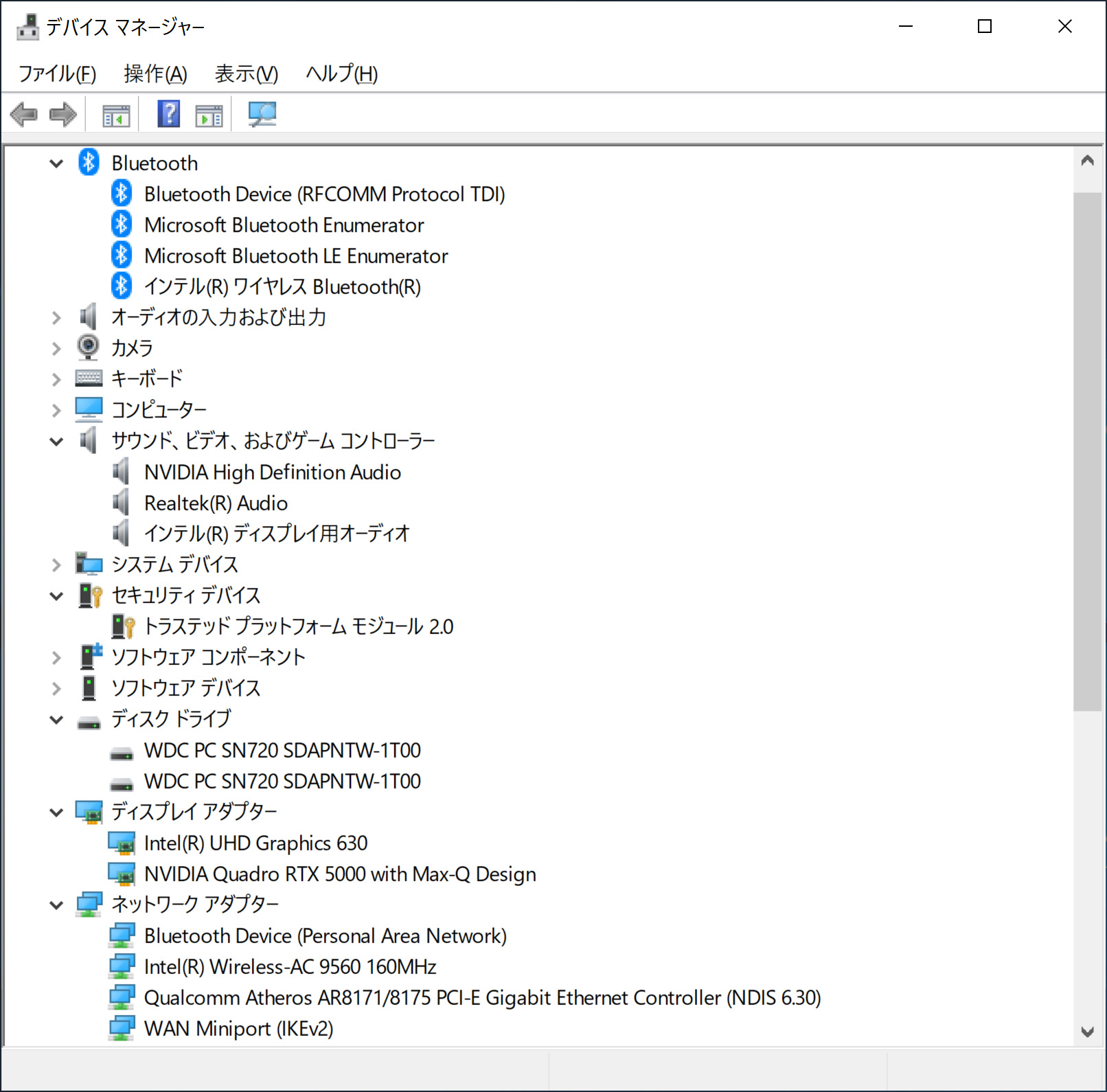Select the NVIDIA Quadro RTX 5000 device icon
The width and height of the screenshot is (1107, 1092).
click(122, 873)
